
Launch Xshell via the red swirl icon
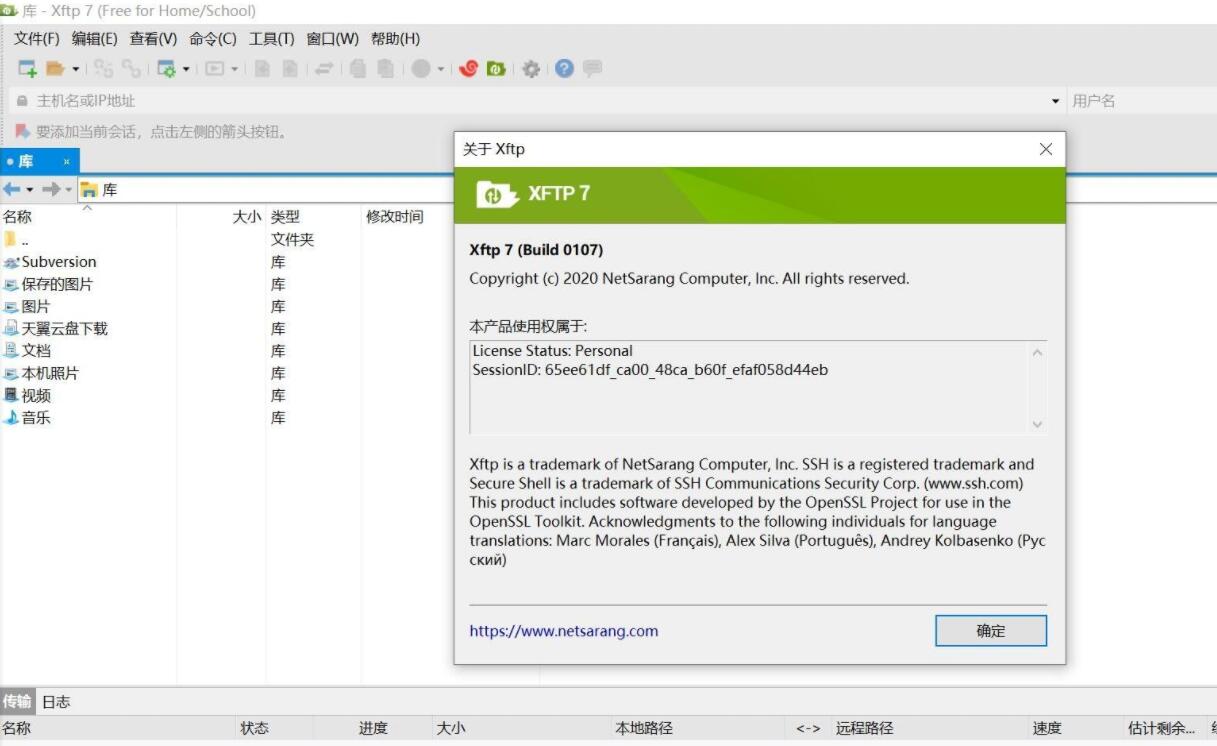[x=468, y=69]
